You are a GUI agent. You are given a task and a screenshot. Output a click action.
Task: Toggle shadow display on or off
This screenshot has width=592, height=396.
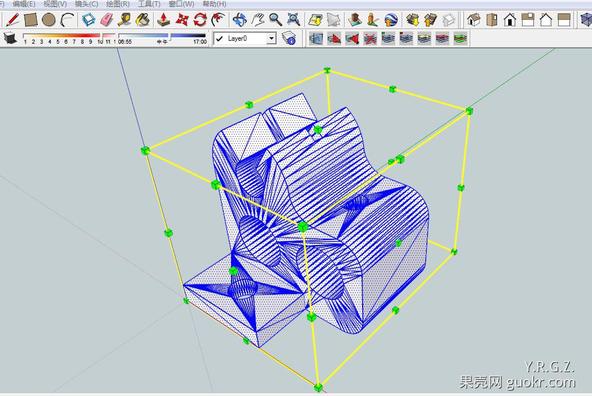coord(10,38)
